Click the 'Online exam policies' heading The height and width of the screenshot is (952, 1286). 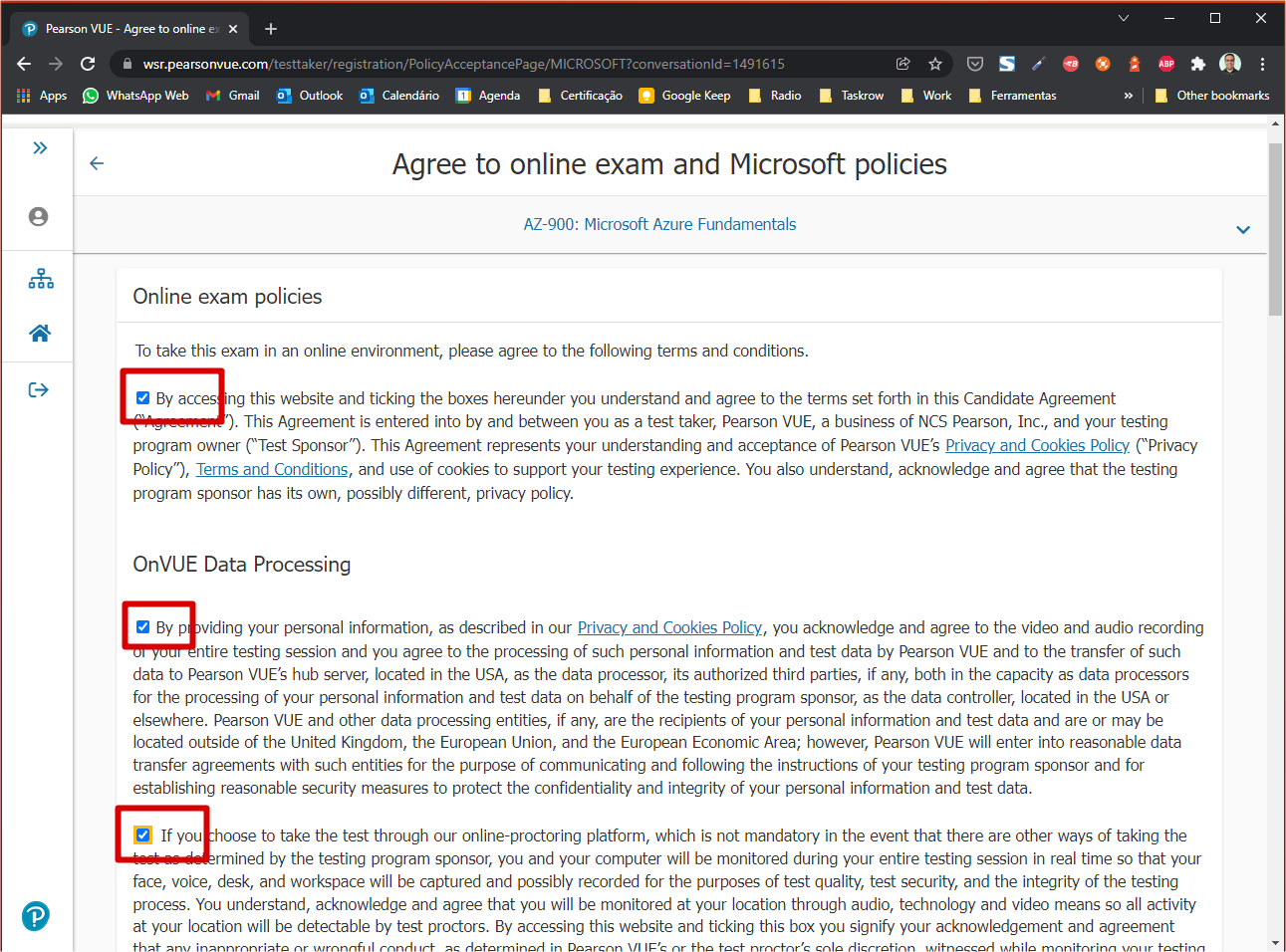pyautogui.click(x=227, y=297)
